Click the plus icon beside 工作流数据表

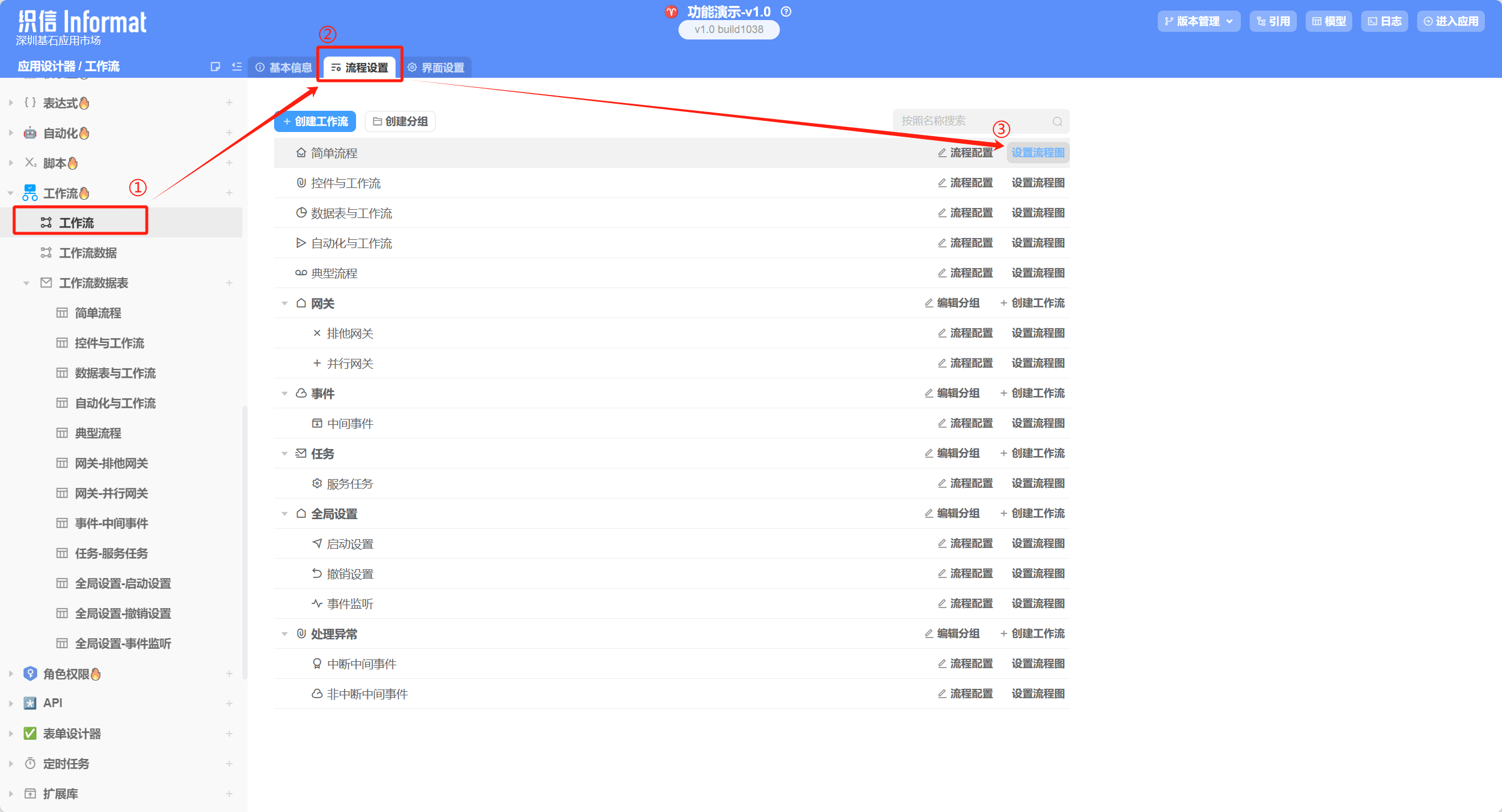[x=229, y=283]
